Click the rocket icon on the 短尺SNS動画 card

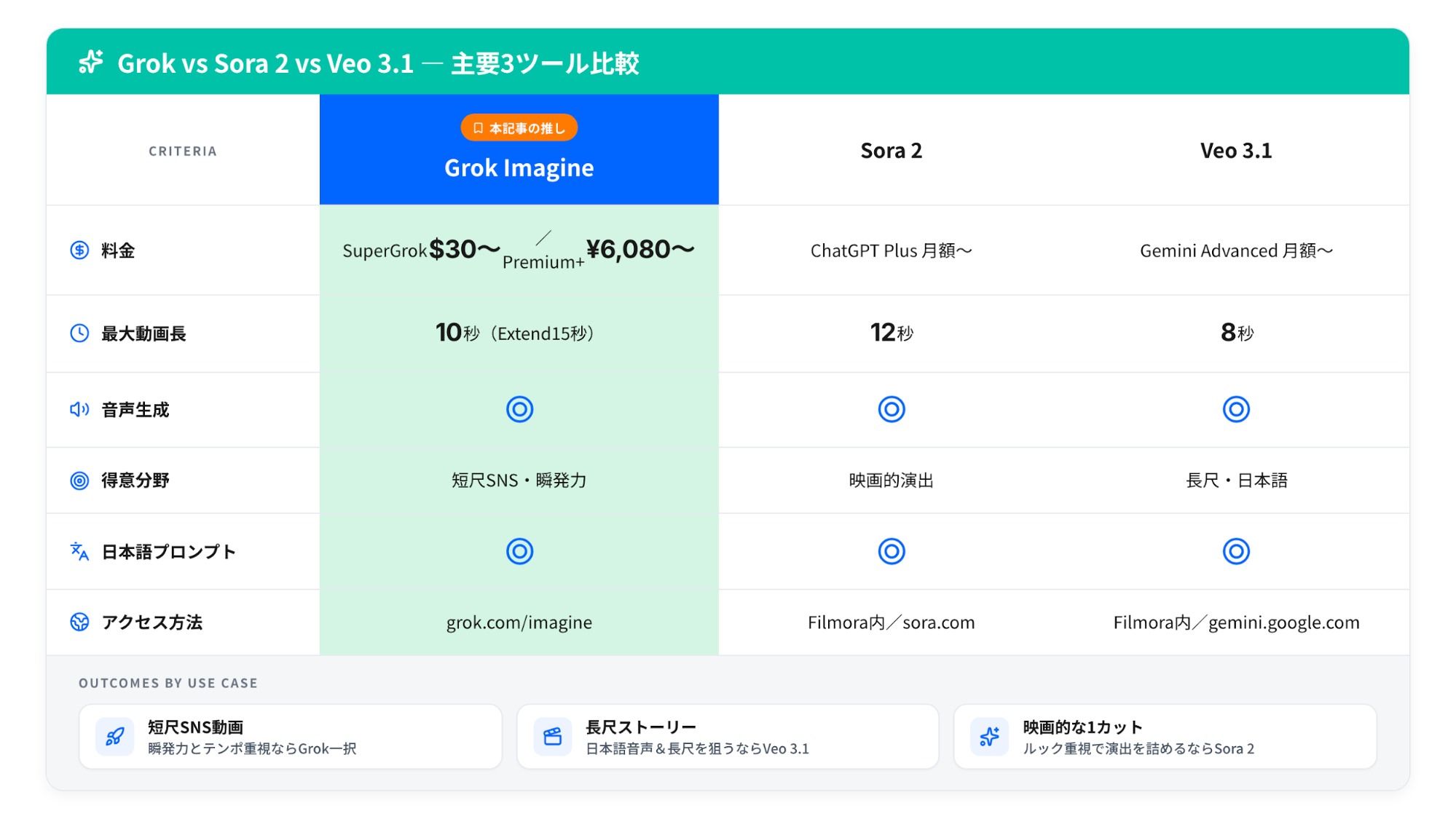click(115, 737)
